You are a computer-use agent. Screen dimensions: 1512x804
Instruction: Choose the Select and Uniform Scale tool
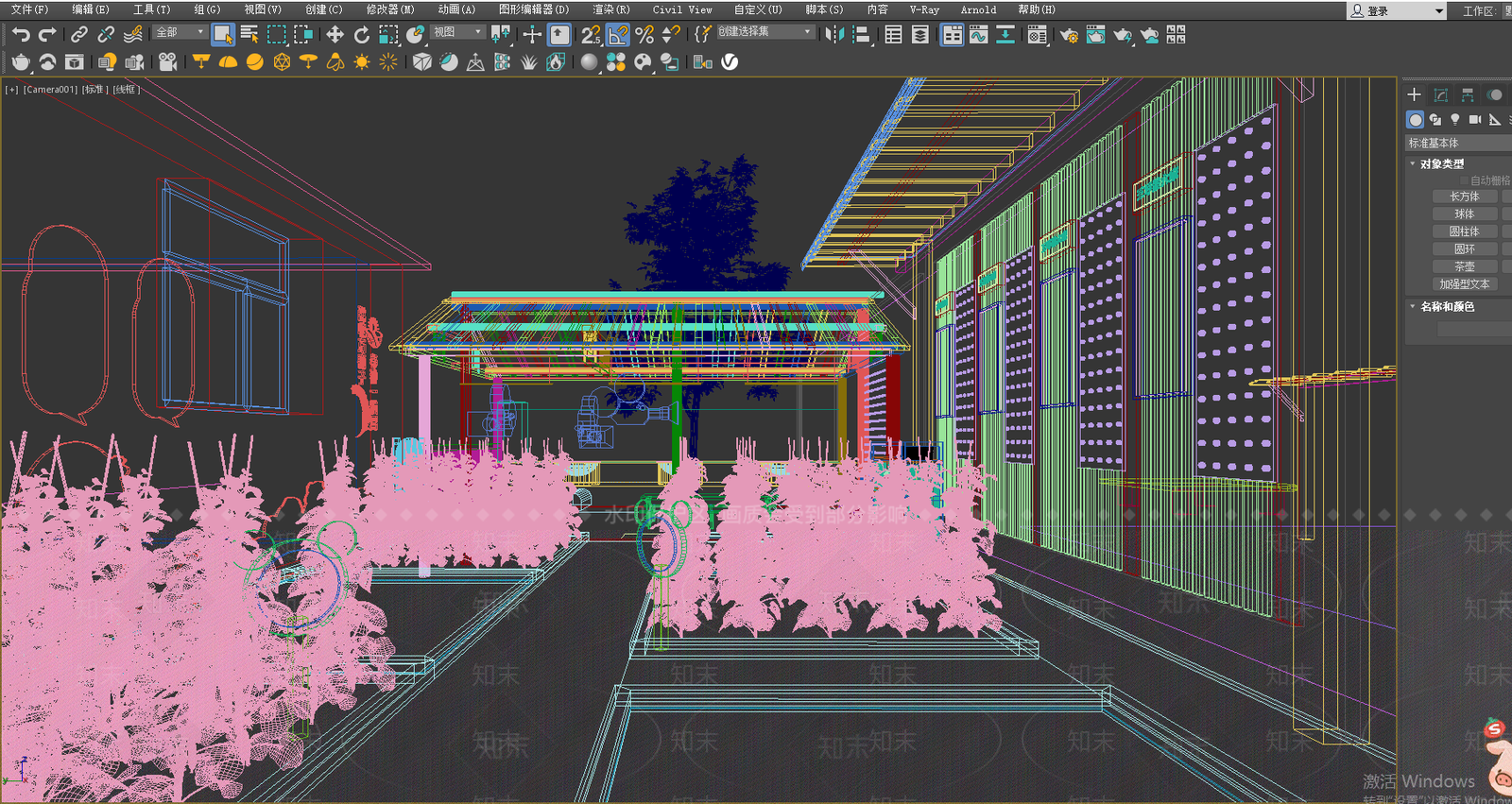click(388, 35)
